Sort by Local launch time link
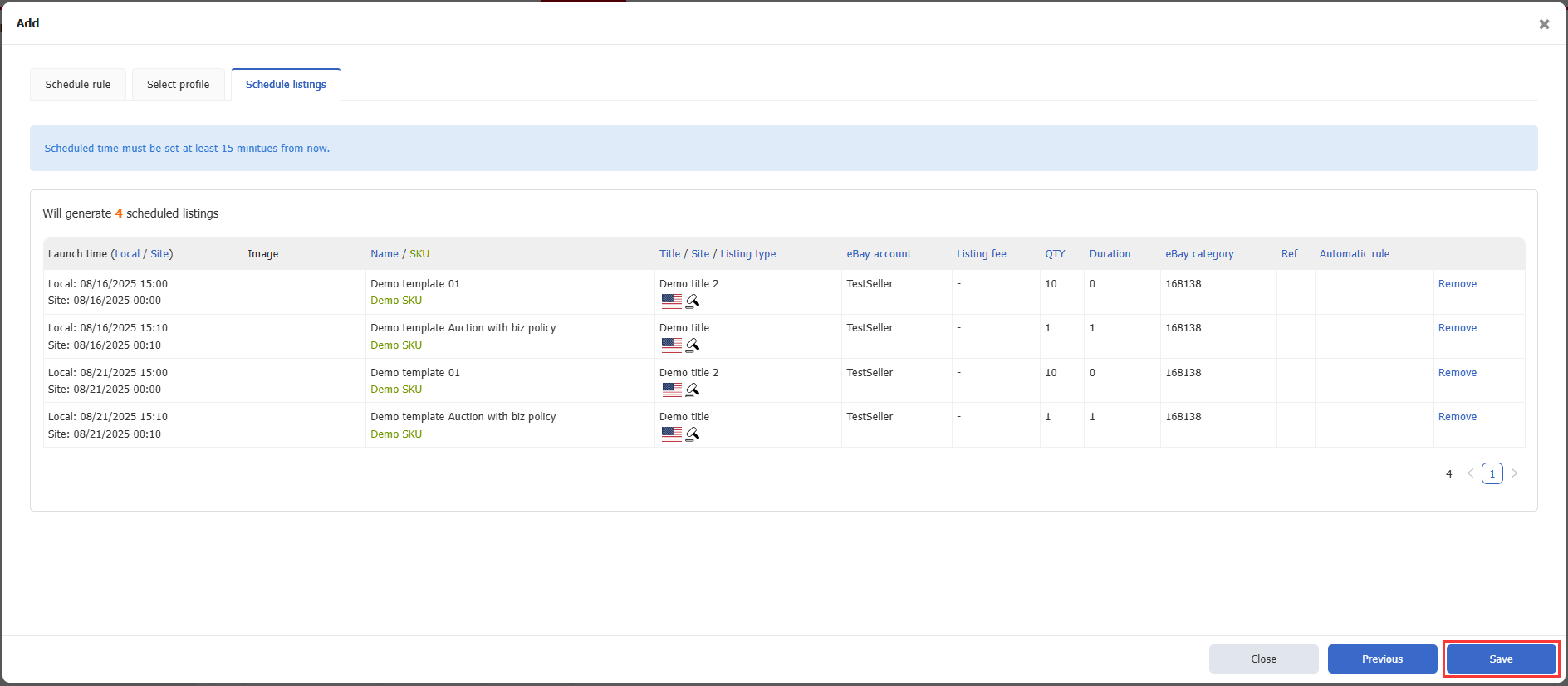The height and width of the screenshot is (686, 1568). point(127,254)
